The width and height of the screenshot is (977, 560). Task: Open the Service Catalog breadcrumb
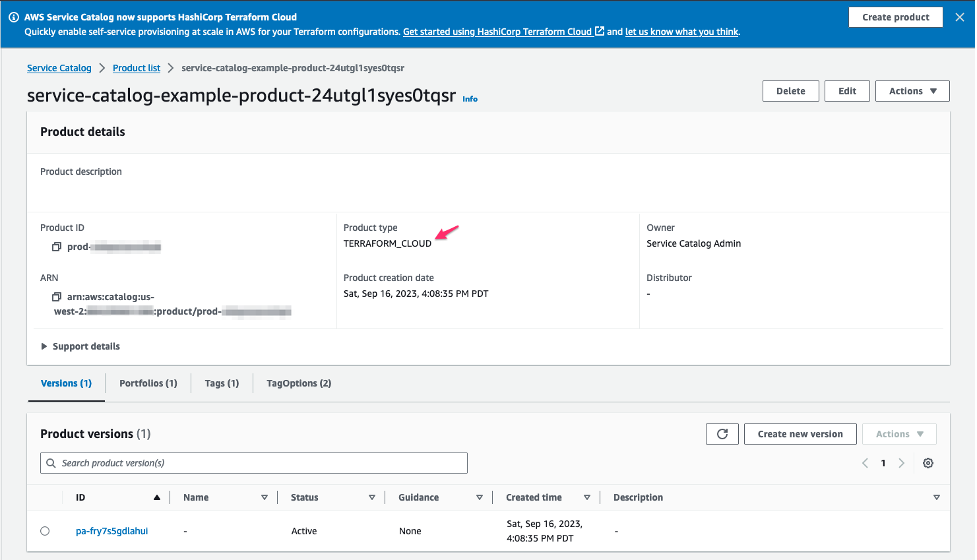pyautogui.click(x=59, y=68)
